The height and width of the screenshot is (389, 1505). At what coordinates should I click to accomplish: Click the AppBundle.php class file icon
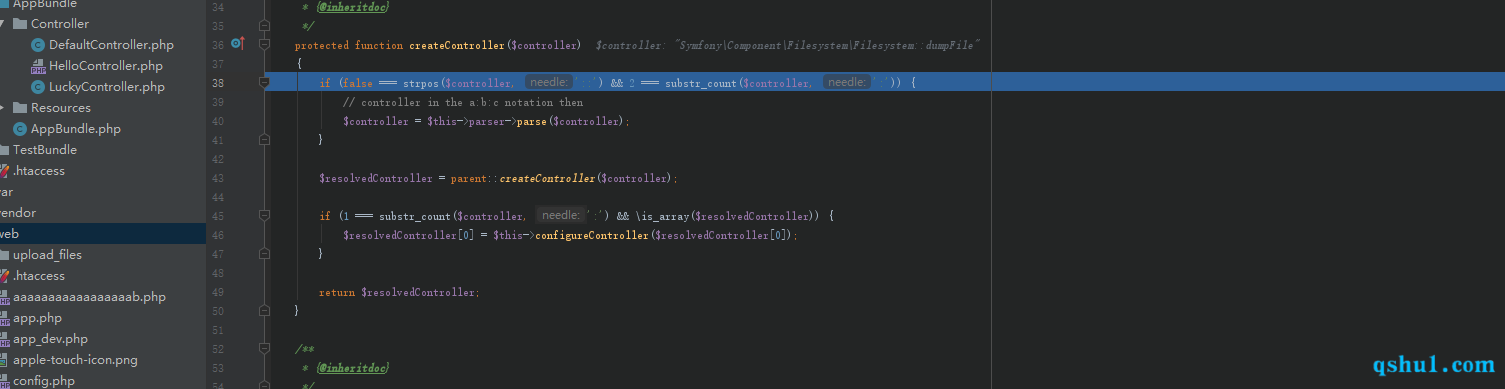tap(20, 129)
